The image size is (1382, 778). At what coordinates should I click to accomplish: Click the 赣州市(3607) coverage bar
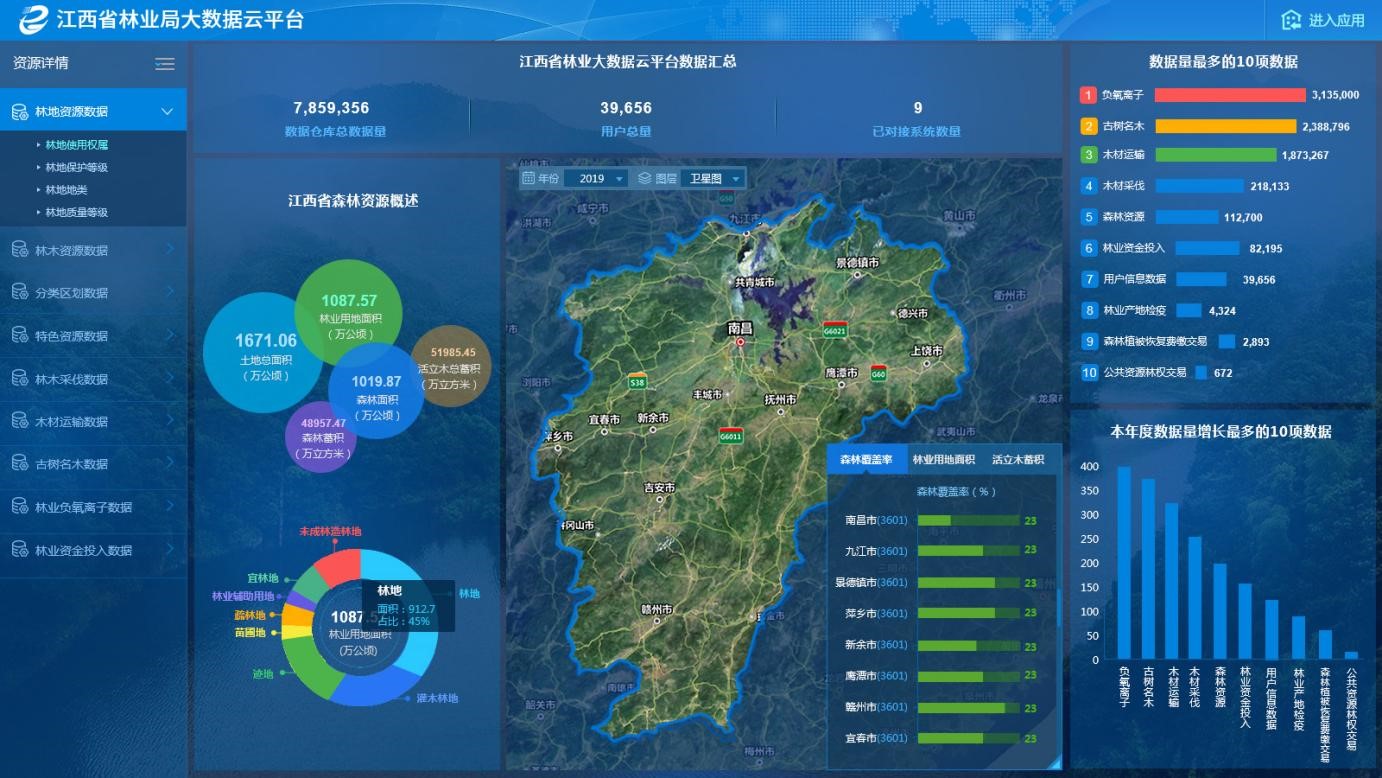968,707
